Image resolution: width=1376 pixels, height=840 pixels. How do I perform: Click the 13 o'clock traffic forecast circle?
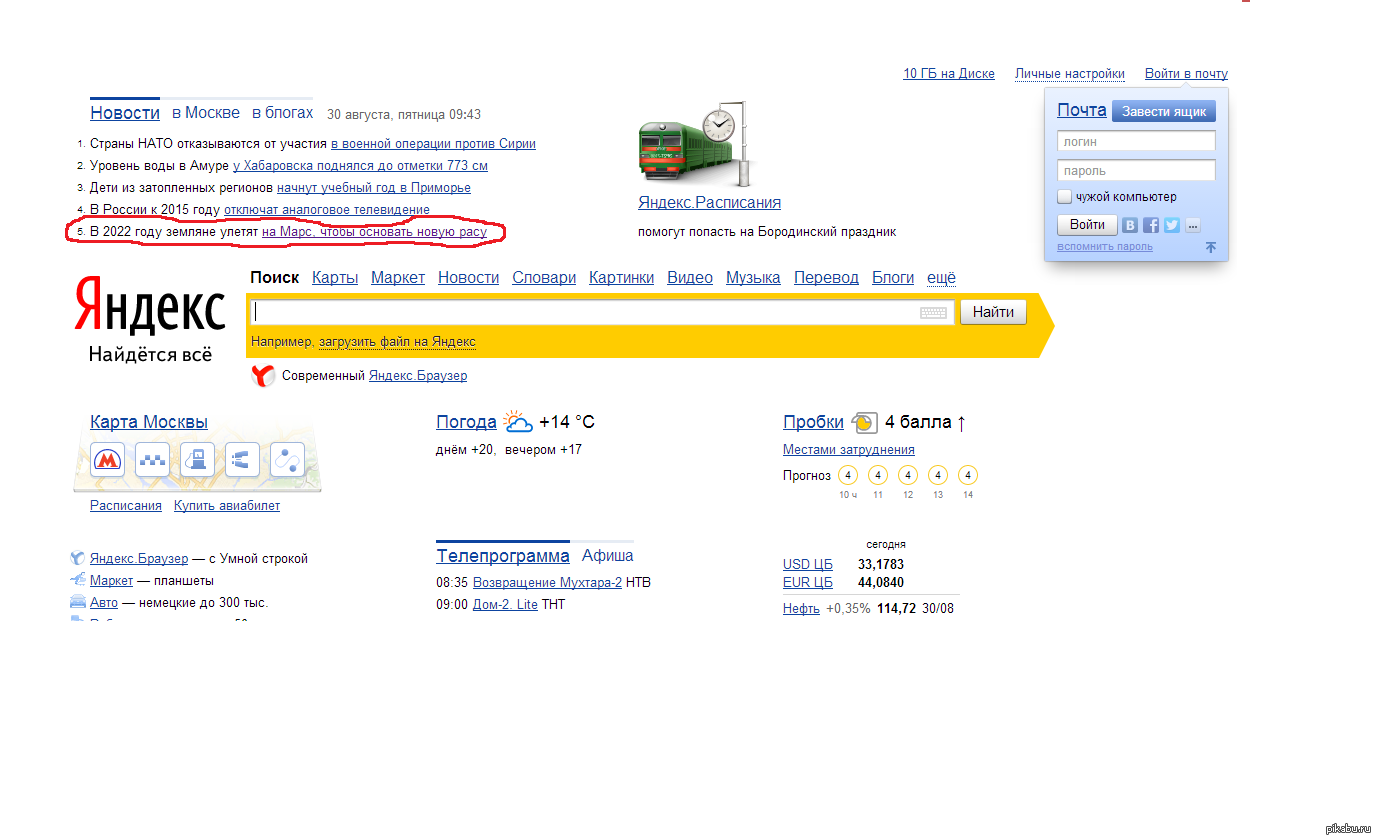(x=938, y=475)
